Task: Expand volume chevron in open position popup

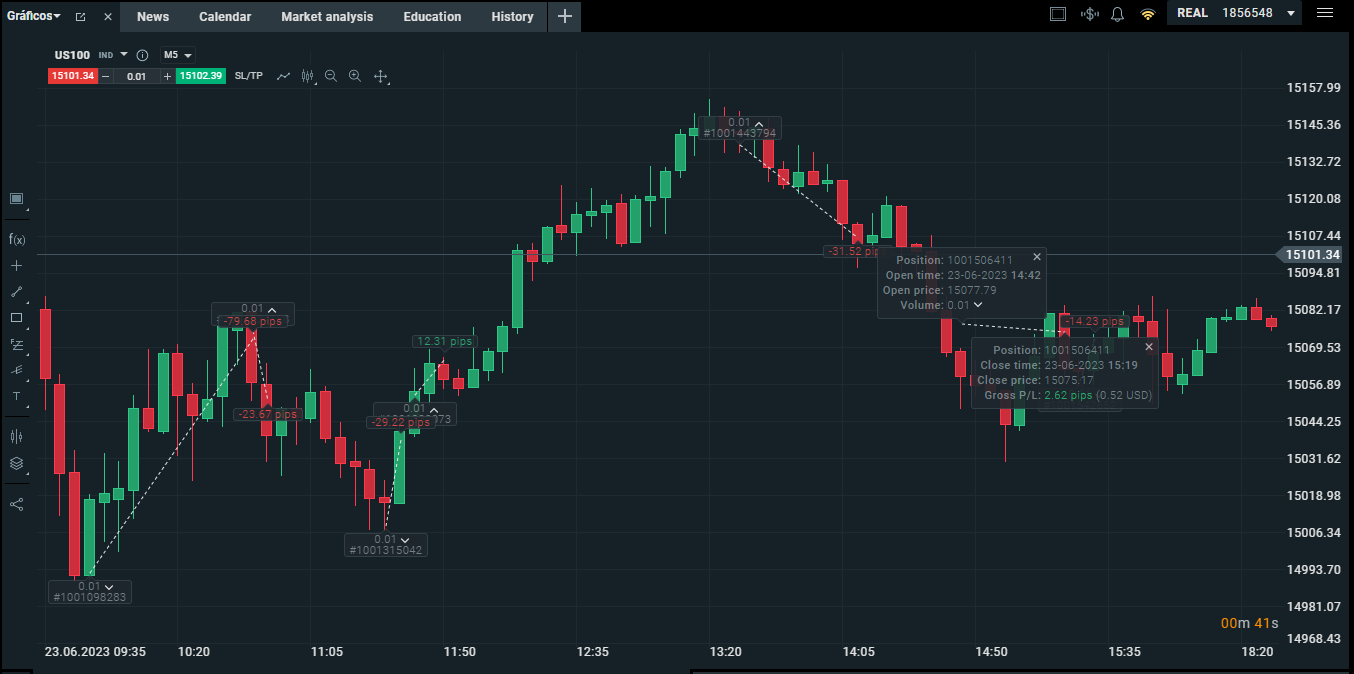Action: click(978, 305)
